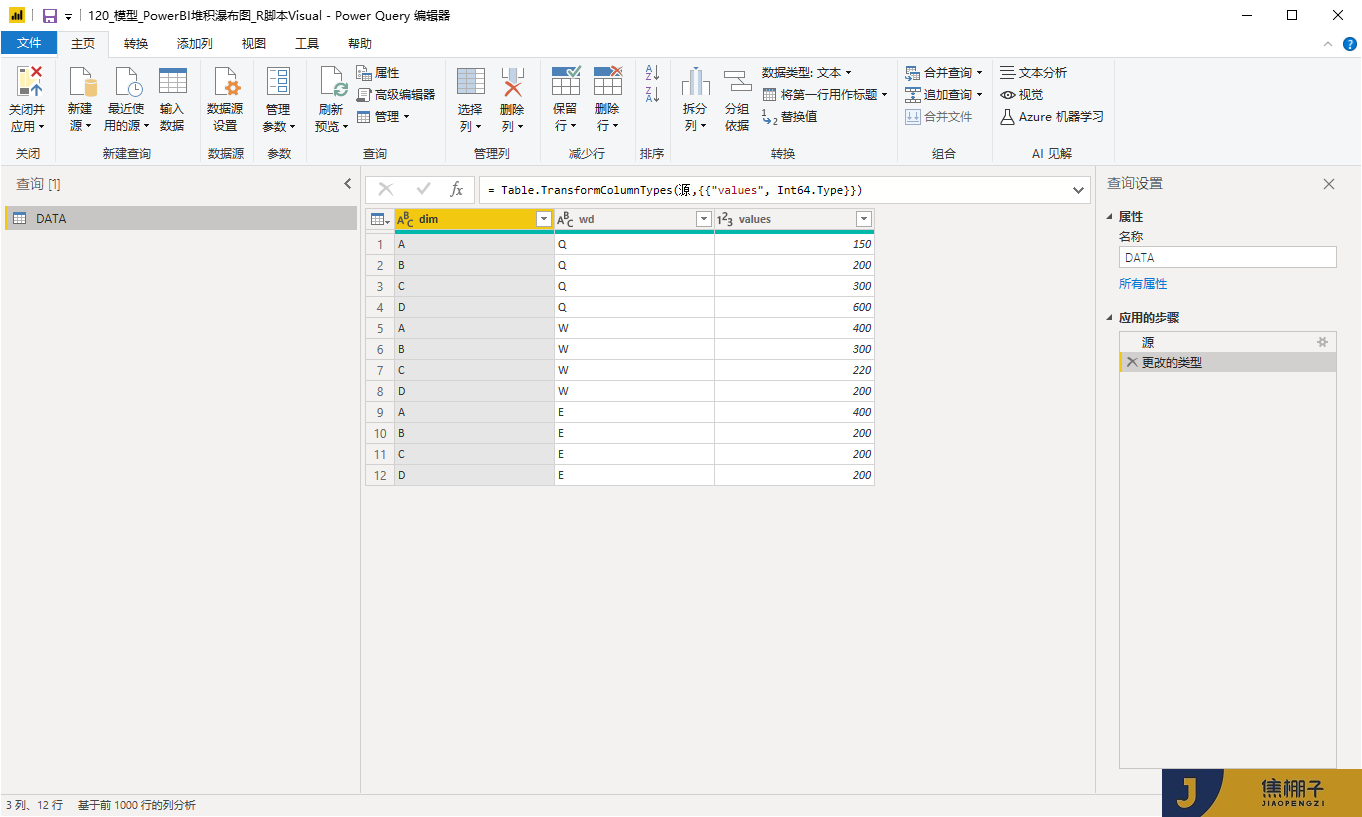Open the wd column filter dropdown

pos(704,219)
